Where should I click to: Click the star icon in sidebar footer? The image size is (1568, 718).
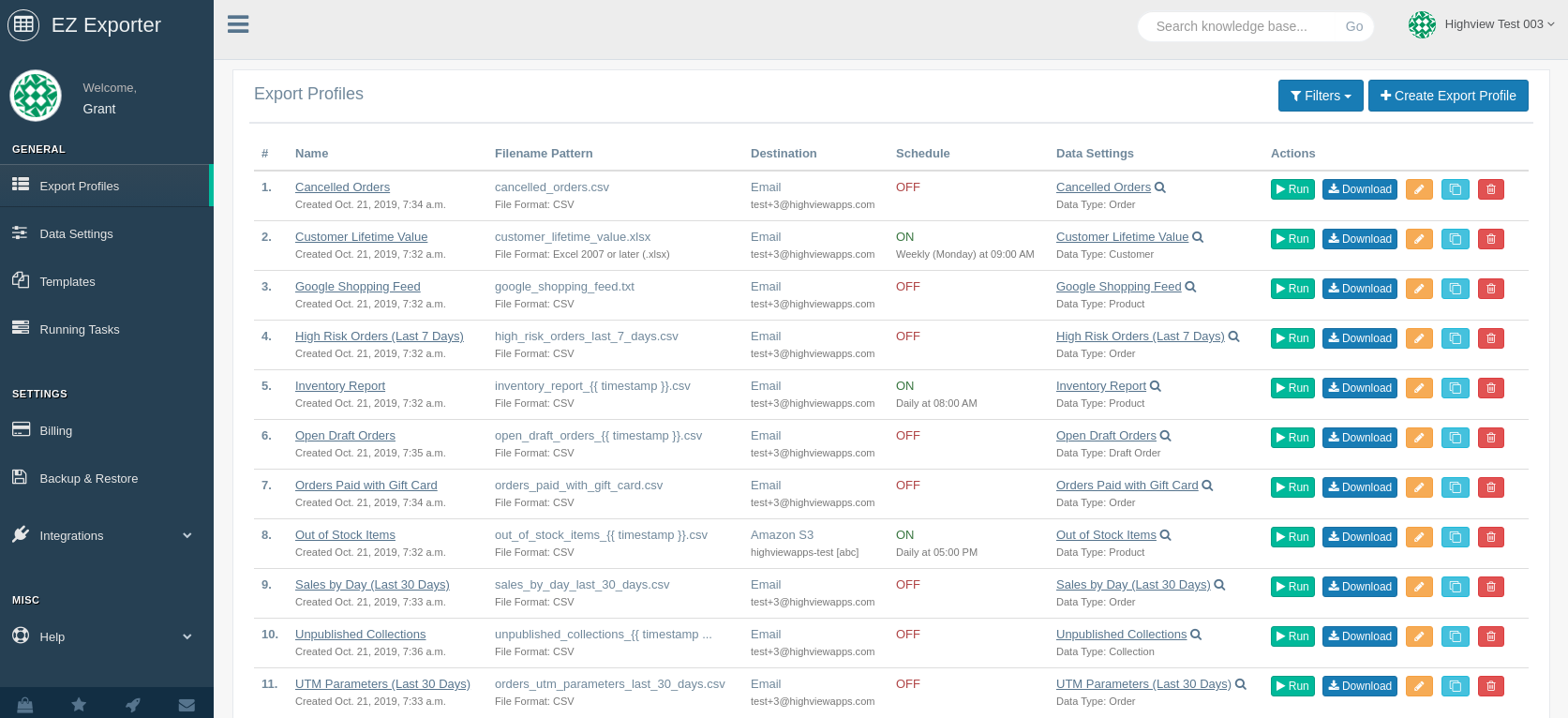pyautogui.click(x=79, y=705)
